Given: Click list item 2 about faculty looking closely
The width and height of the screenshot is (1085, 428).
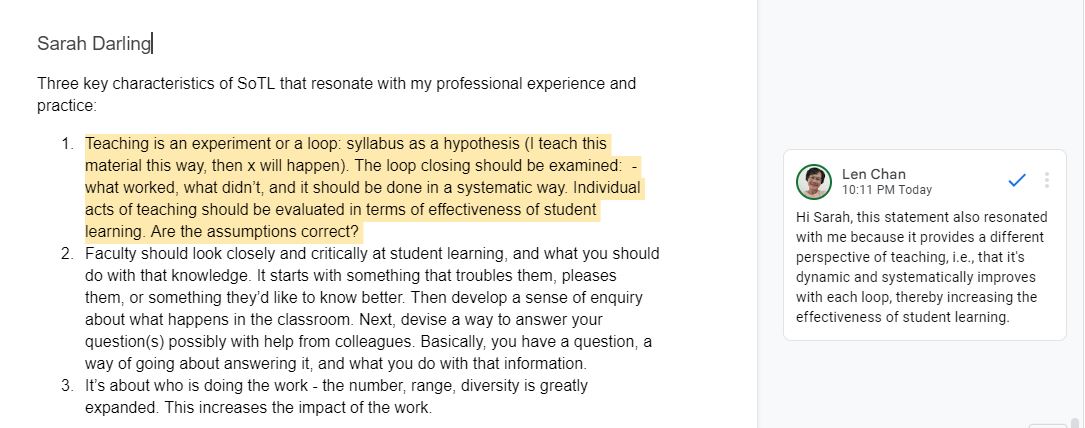Looking at the screenshot, I should [x=372, y=308].
